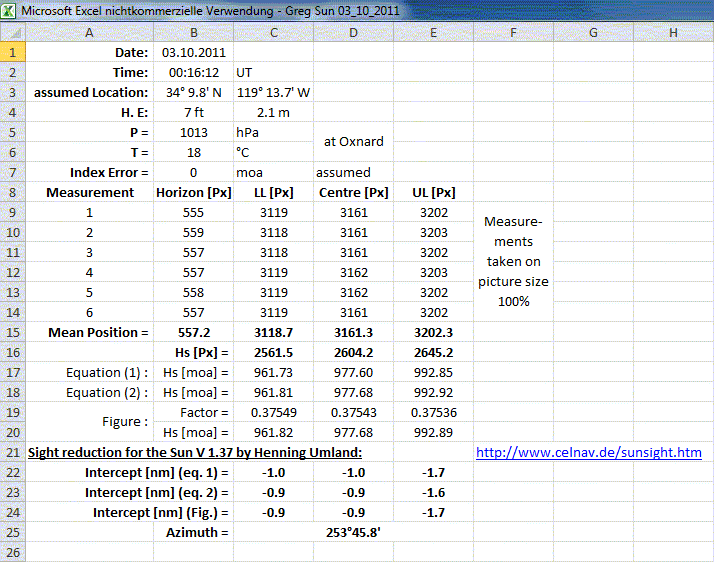714x562 pixels.
Task: Select the column H header
Action: coord(672,33)
